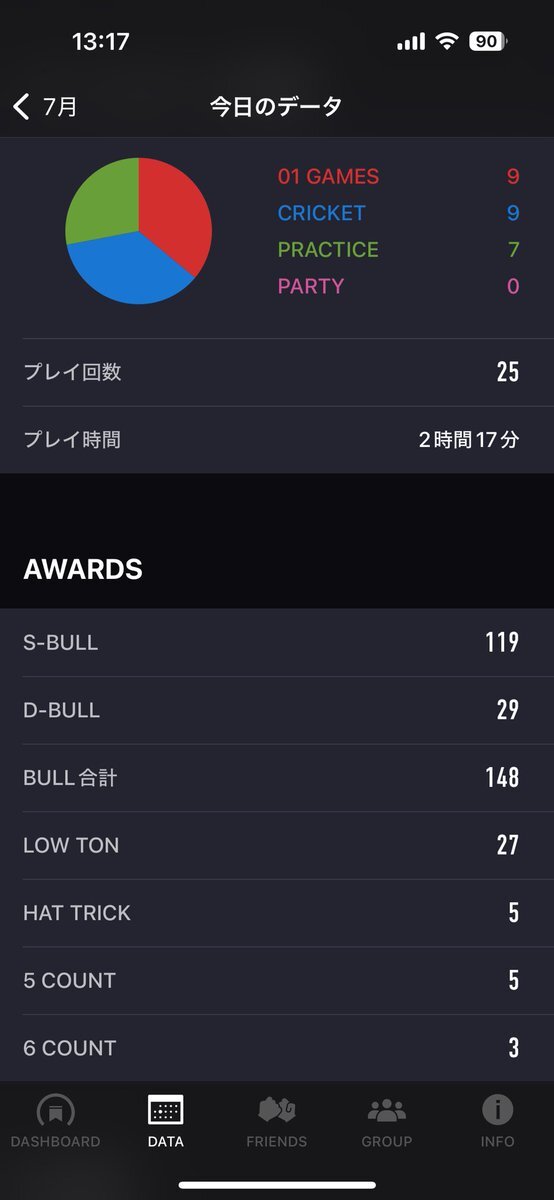Open the Friends icon in the bottom bar
Viewport: 554px width, 1200px height.
(x=276, y=1110)
